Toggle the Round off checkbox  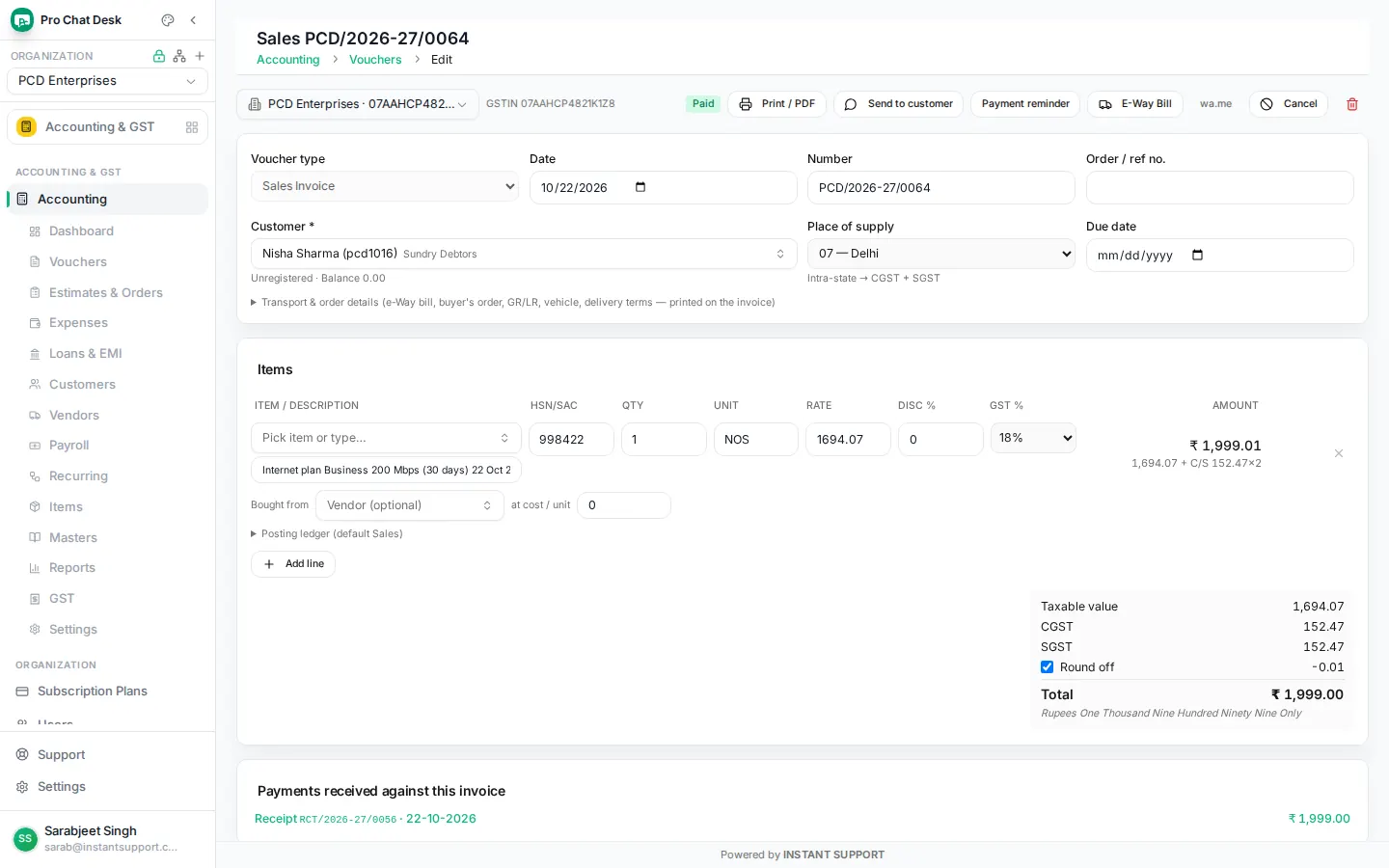(1047, 667)
